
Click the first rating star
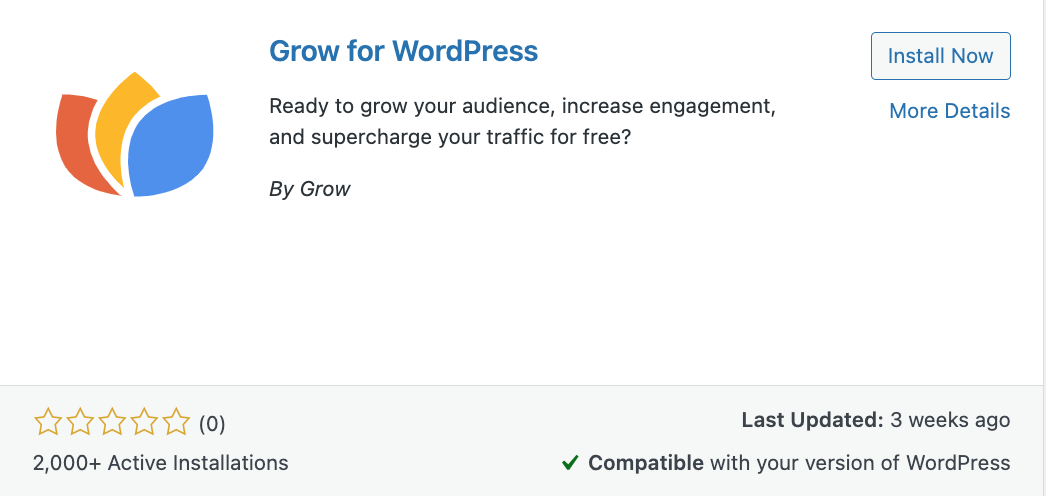47,423
